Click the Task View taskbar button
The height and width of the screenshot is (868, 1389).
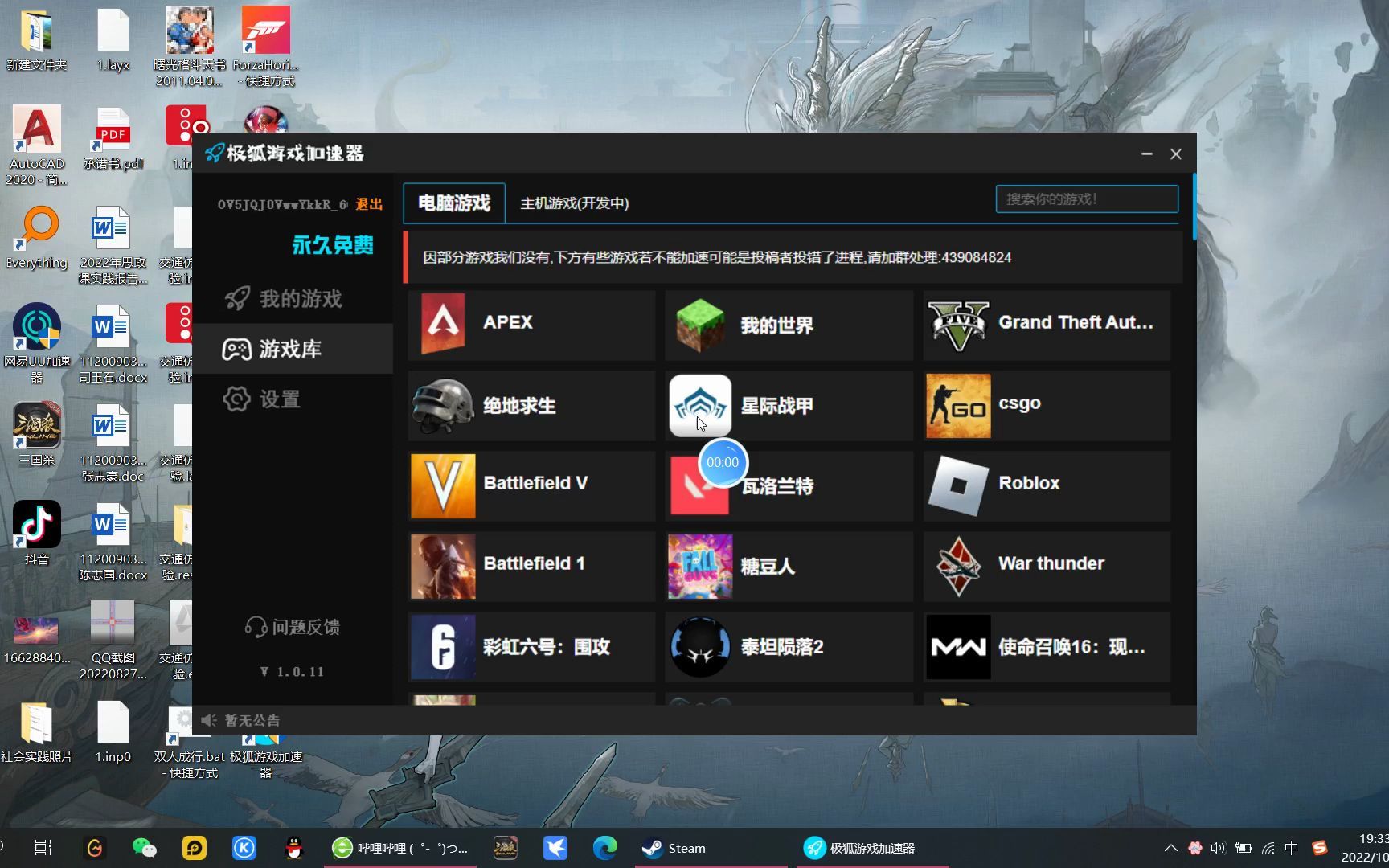tap(43, 848)
